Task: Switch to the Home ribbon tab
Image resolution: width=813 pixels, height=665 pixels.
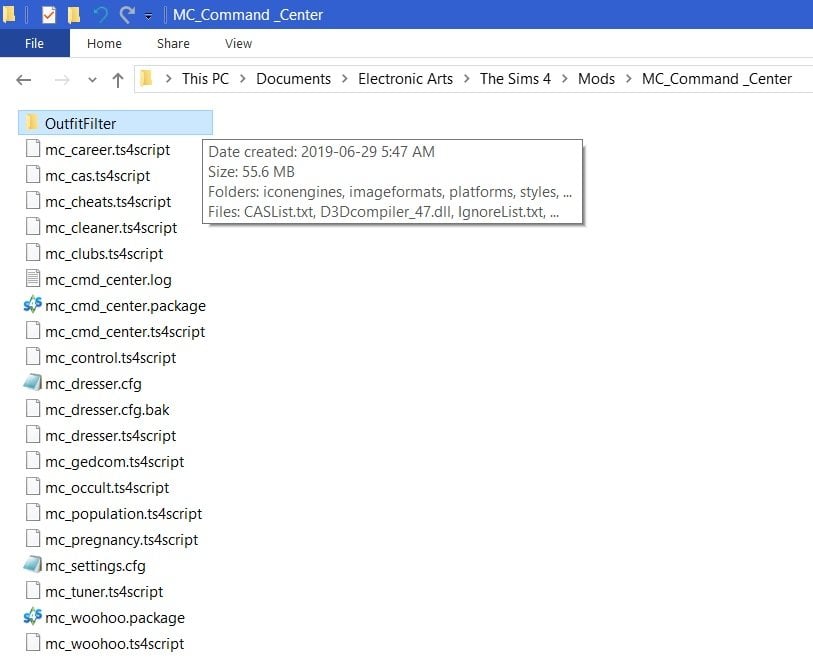Action: [104, 44]
